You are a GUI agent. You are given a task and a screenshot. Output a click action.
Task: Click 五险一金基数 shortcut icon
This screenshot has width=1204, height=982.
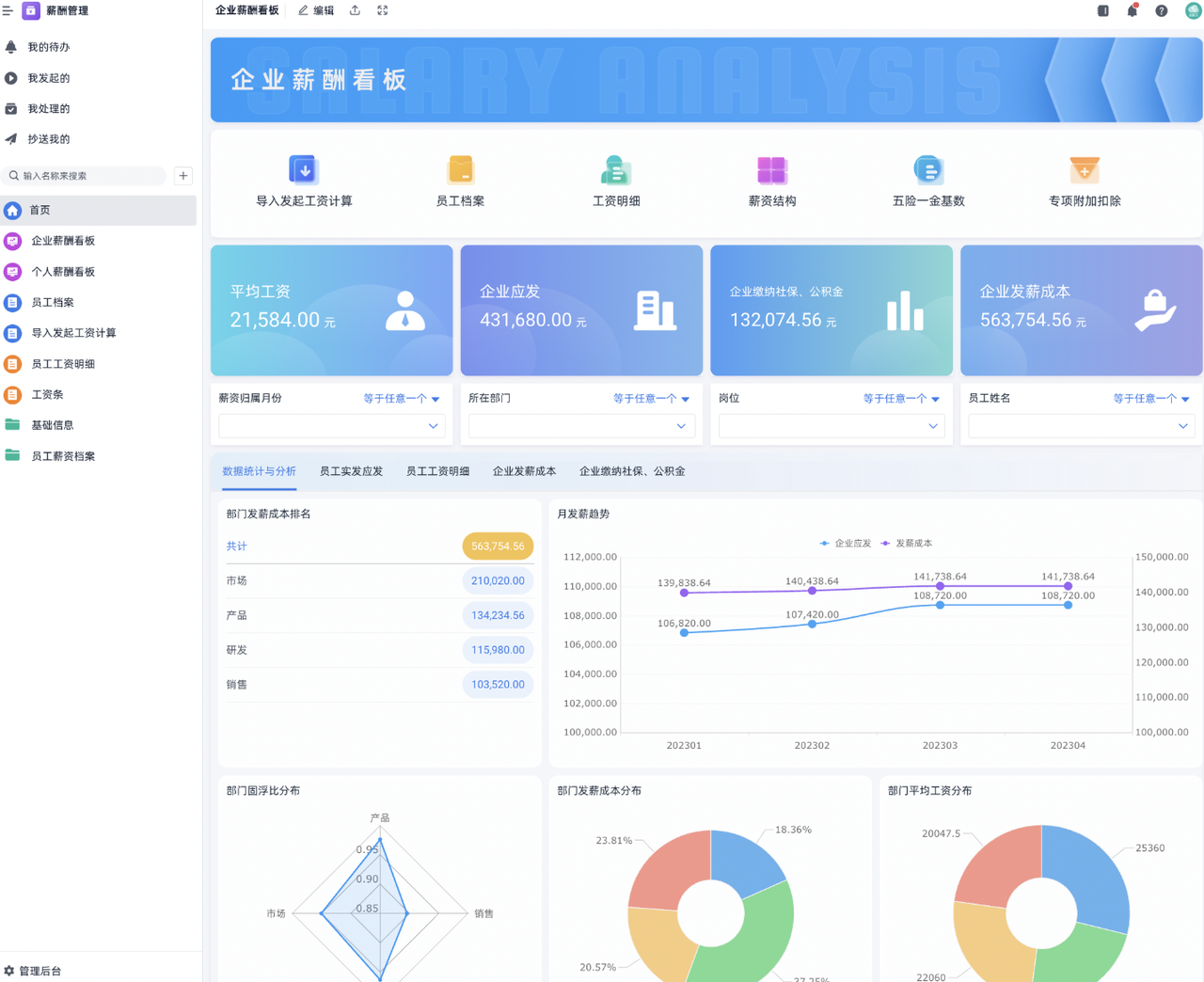point(928,170)
